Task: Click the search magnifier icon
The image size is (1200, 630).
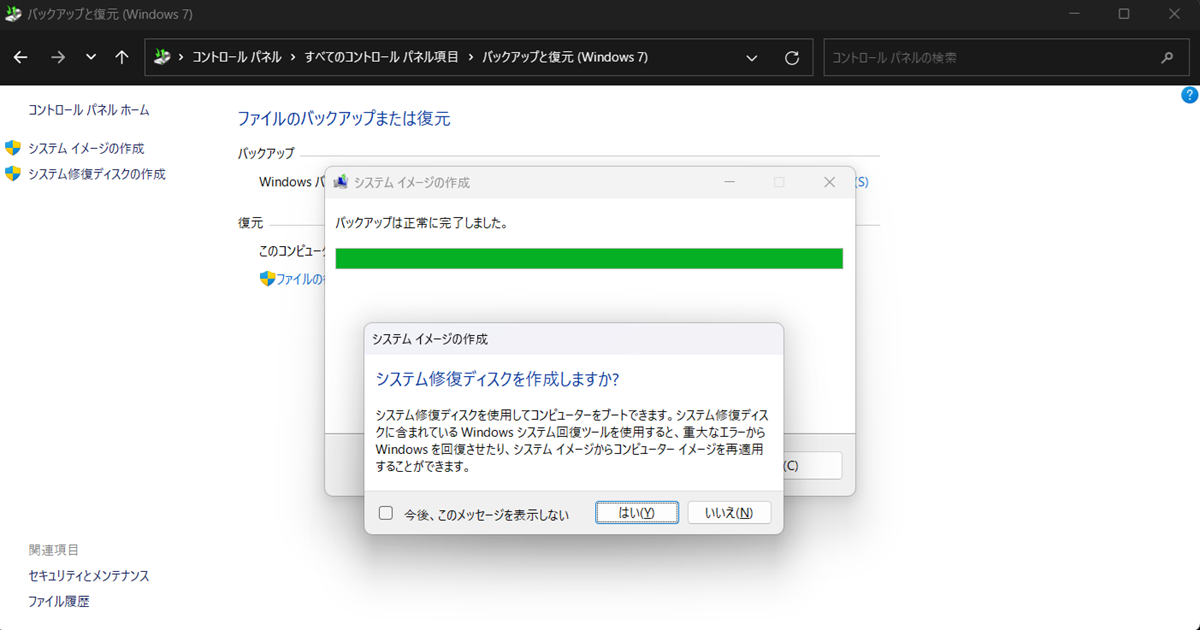Action: [1167, 58]
